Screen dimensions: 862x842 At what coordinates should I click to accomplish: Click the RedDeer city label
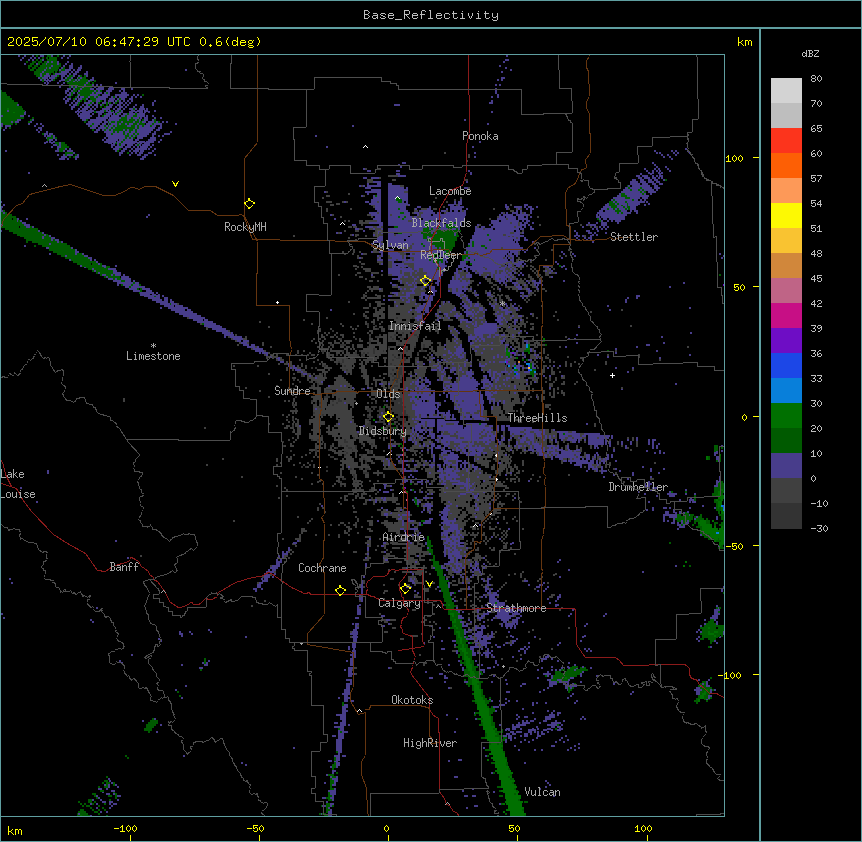click(441, 255)
